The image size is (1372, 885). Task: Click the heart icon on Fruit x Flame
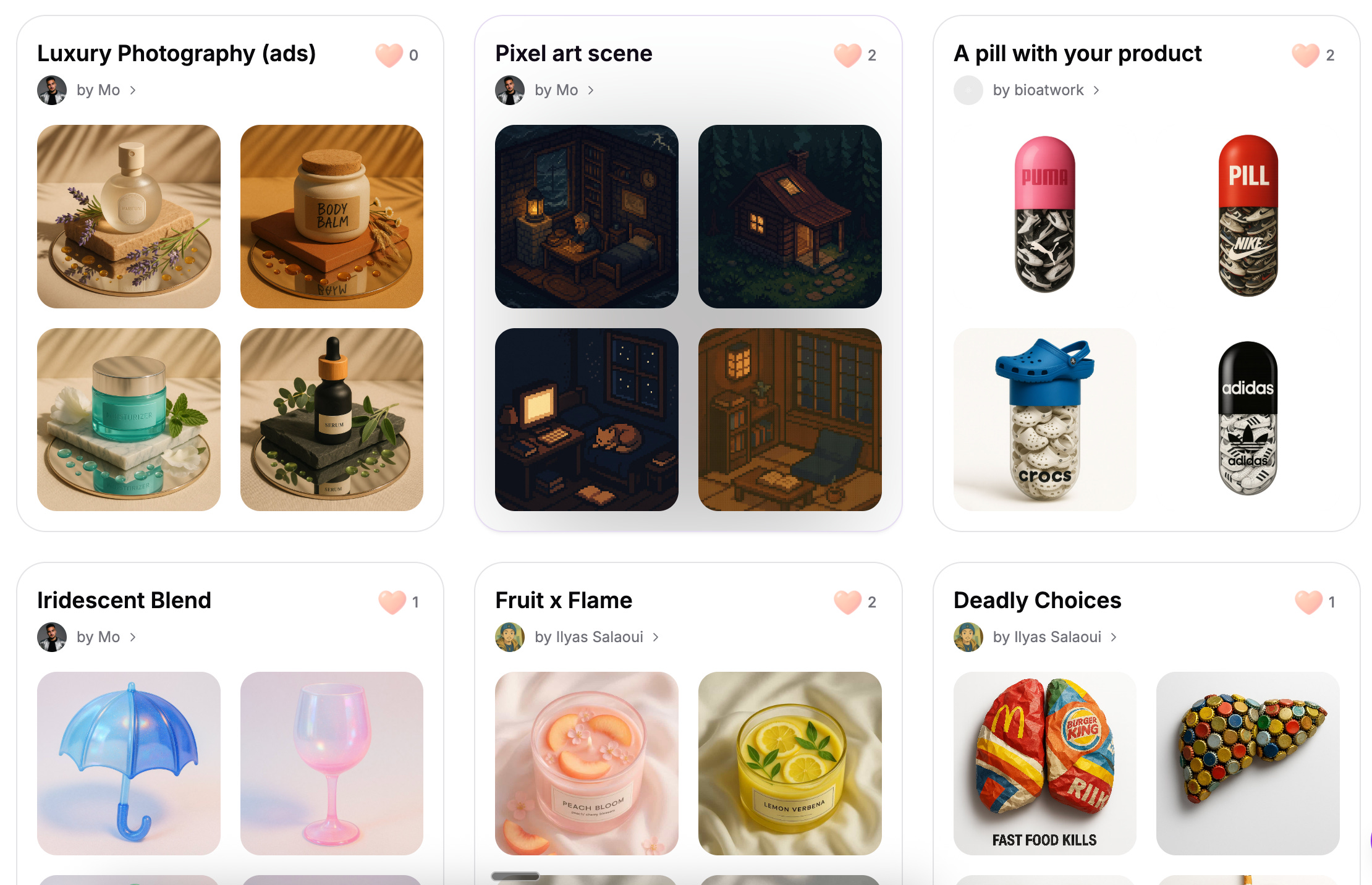tap(847, 602)
